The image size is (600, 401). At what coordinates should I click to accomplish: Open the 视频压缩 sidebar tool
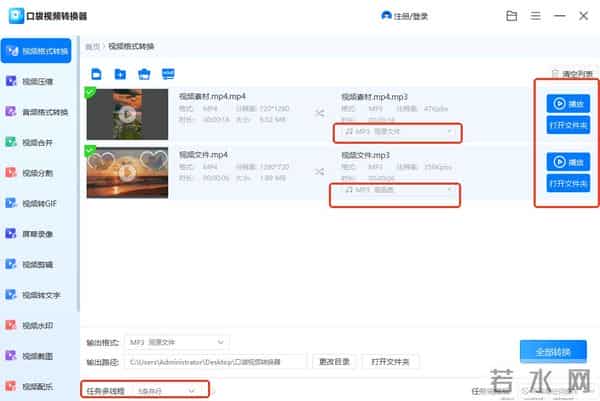coord(36,81)
